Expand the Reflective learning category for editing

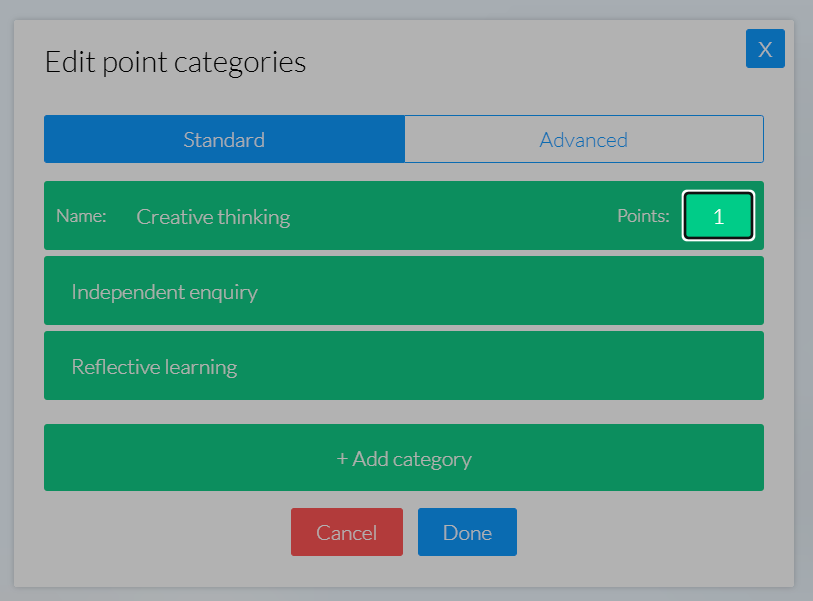tap(403, 365)
